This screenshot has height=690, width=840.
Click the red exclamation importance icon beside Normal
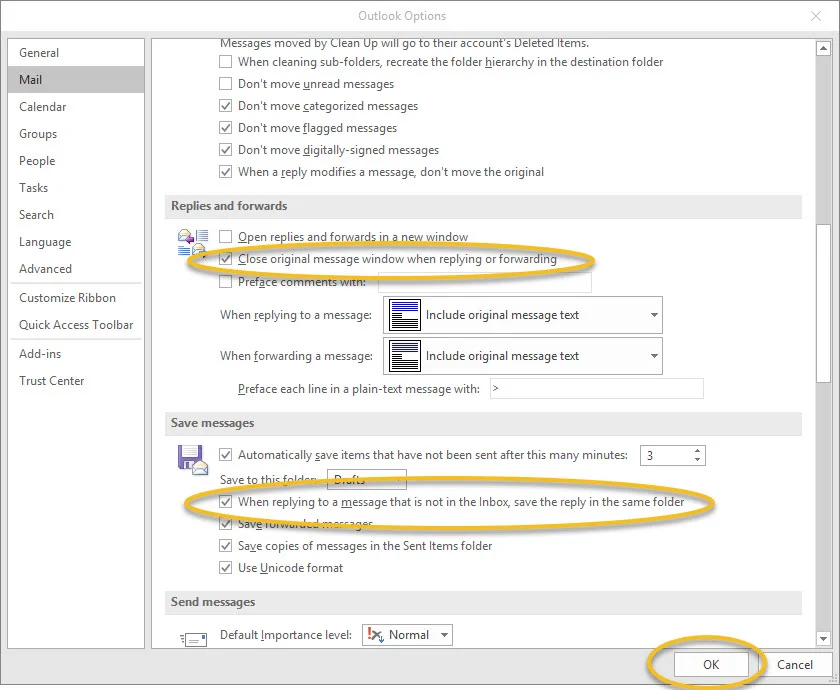tap(373, 634)
